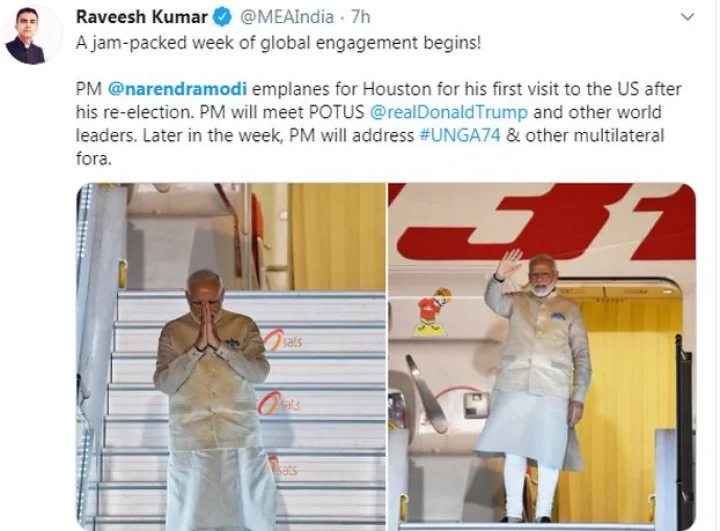
Task: Click the topmost sats logo on stairs
Action: tap(283, 340)
